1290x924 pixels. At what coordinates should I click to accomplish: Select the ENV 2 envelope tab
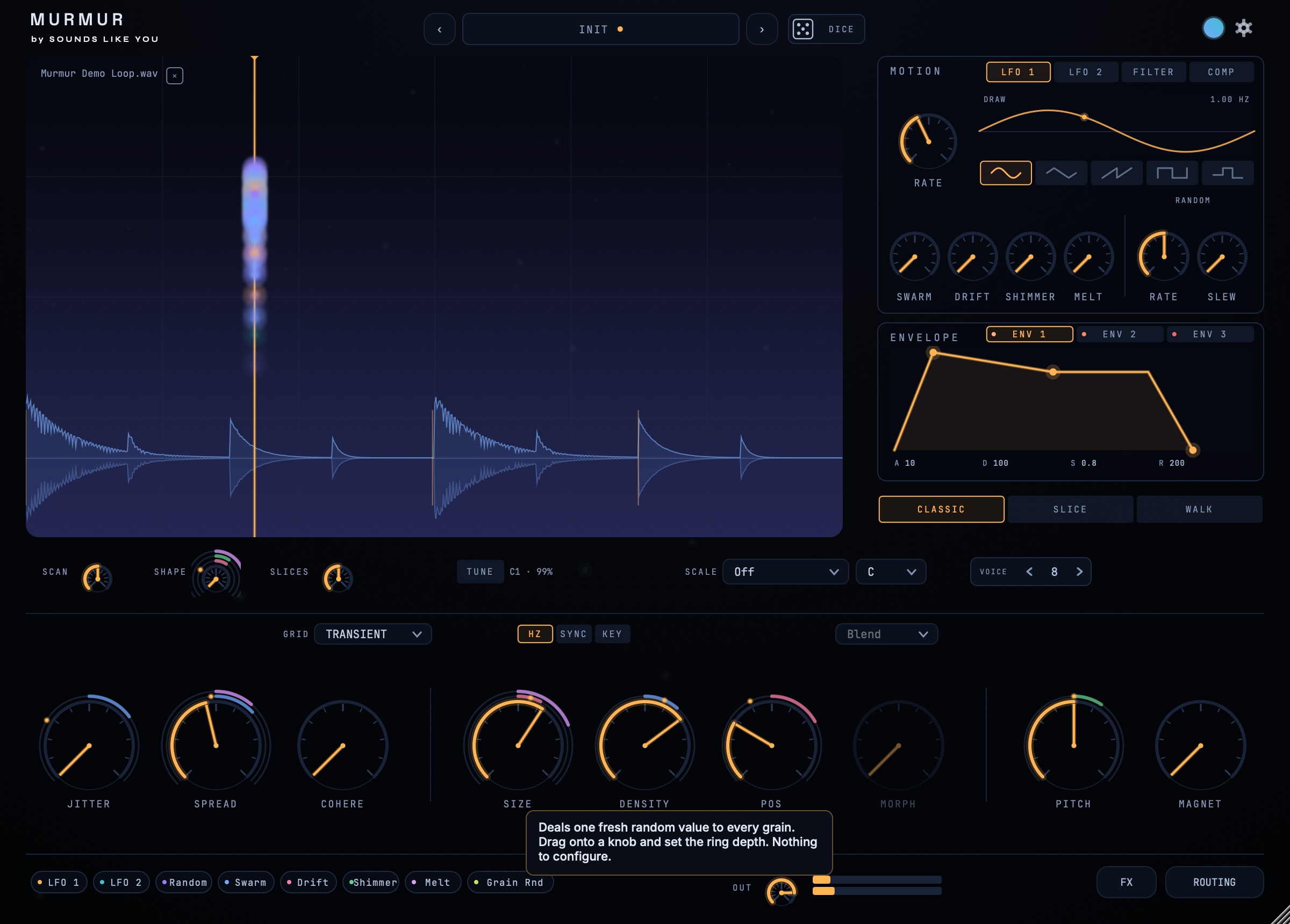(x=1120, y=334)
